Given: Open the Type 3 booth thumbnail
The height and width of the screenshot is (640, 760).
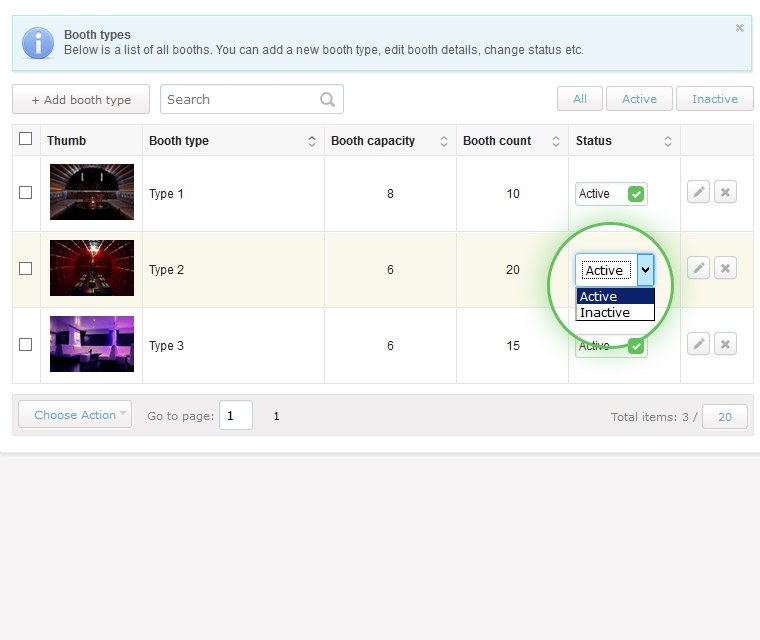Looking at the screenshot, I should click(92, 344).
